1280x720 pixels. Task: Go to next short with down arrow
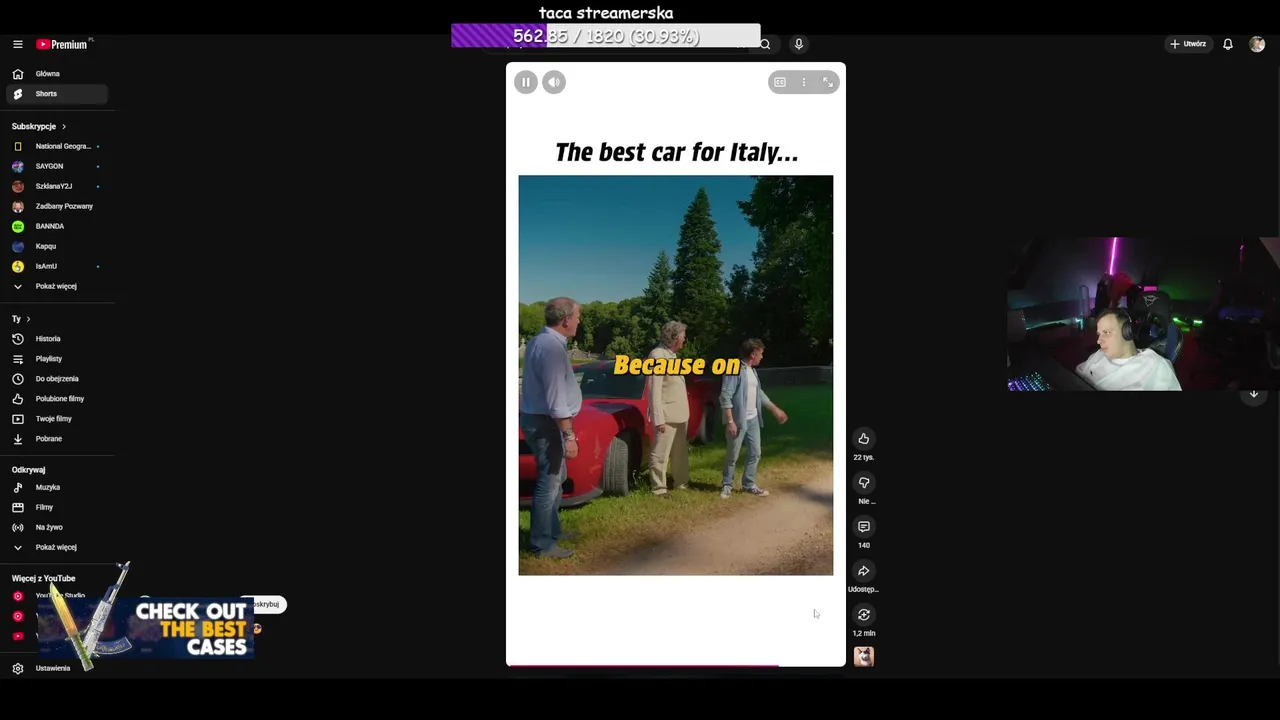(1254, 394)
